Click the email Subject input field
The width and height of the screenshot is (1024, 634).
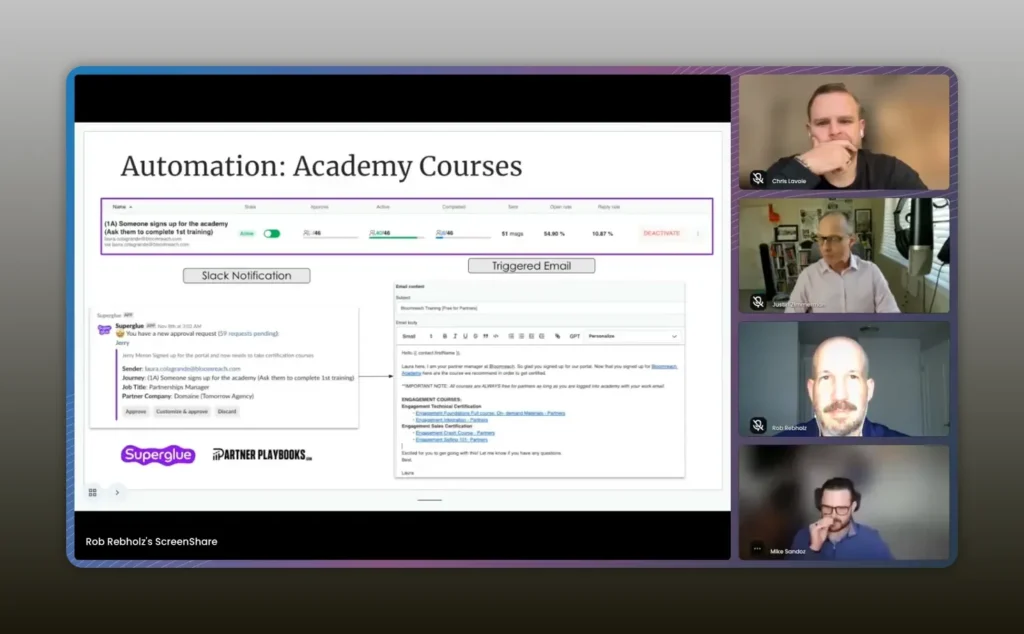pos(540,310)
